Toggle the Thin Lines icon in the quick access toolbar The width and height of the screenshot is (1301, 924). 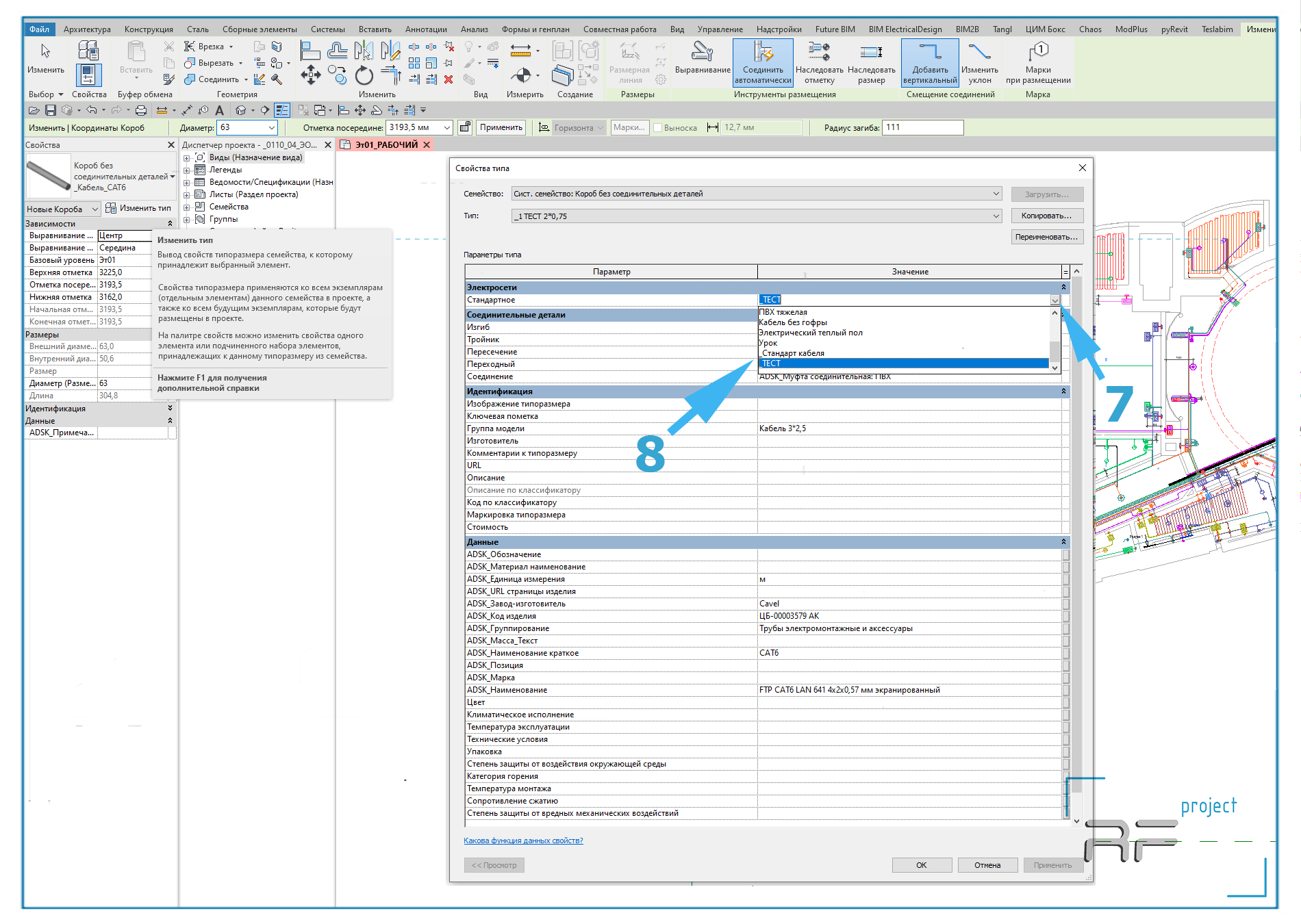pos(282,110)
